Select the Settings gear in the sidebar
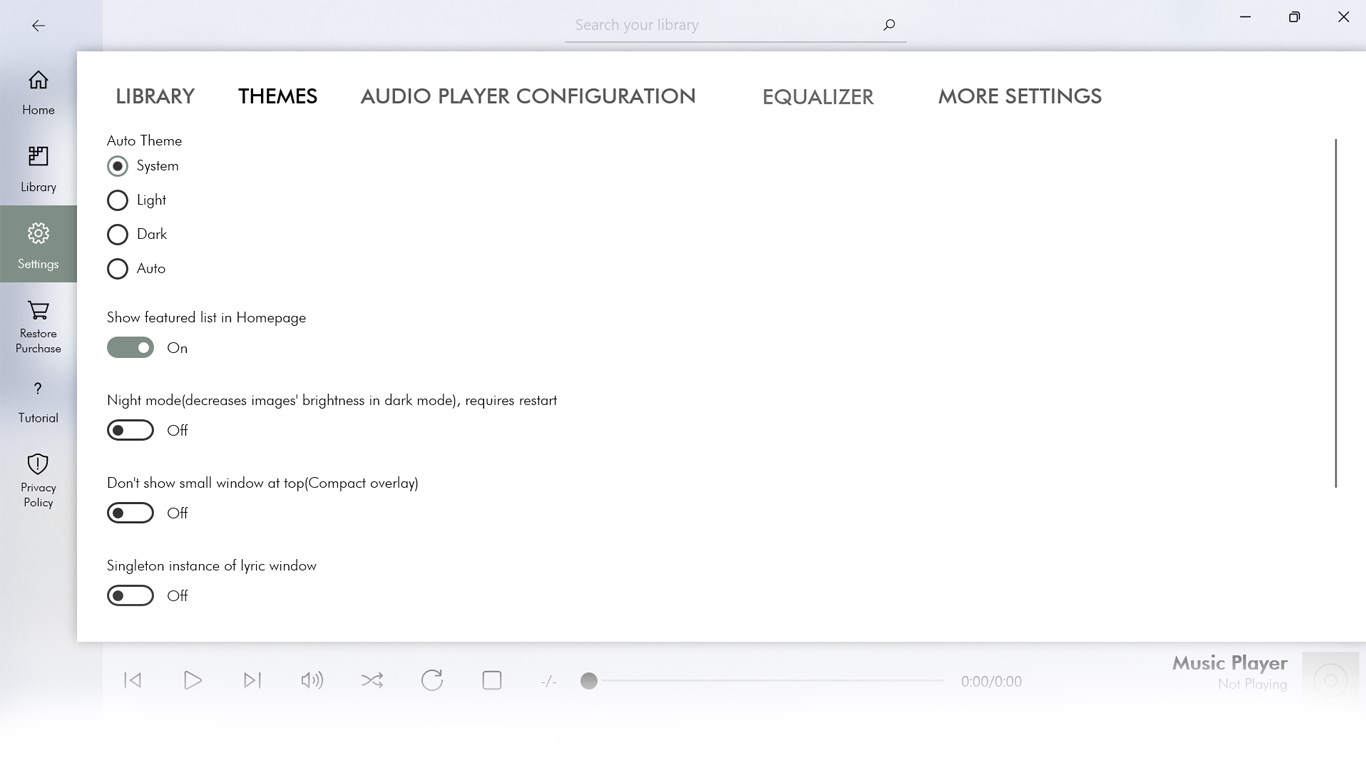This screenshot has width=1366, height=768. click(38, 243)
